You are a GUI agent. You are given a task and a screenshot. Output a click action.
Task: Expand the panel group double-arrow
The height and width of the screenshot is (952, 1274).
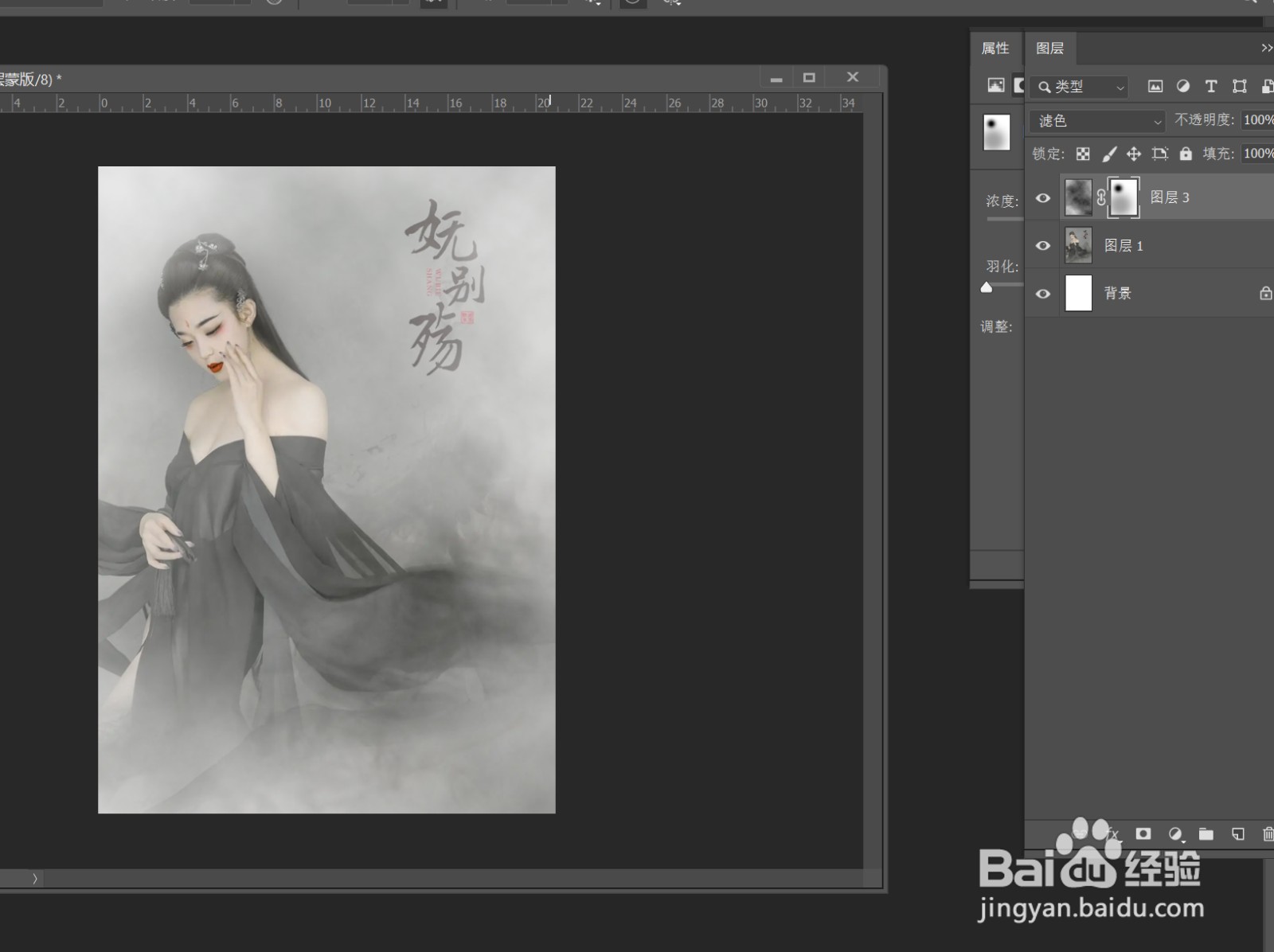click(x=1266, y=49)
